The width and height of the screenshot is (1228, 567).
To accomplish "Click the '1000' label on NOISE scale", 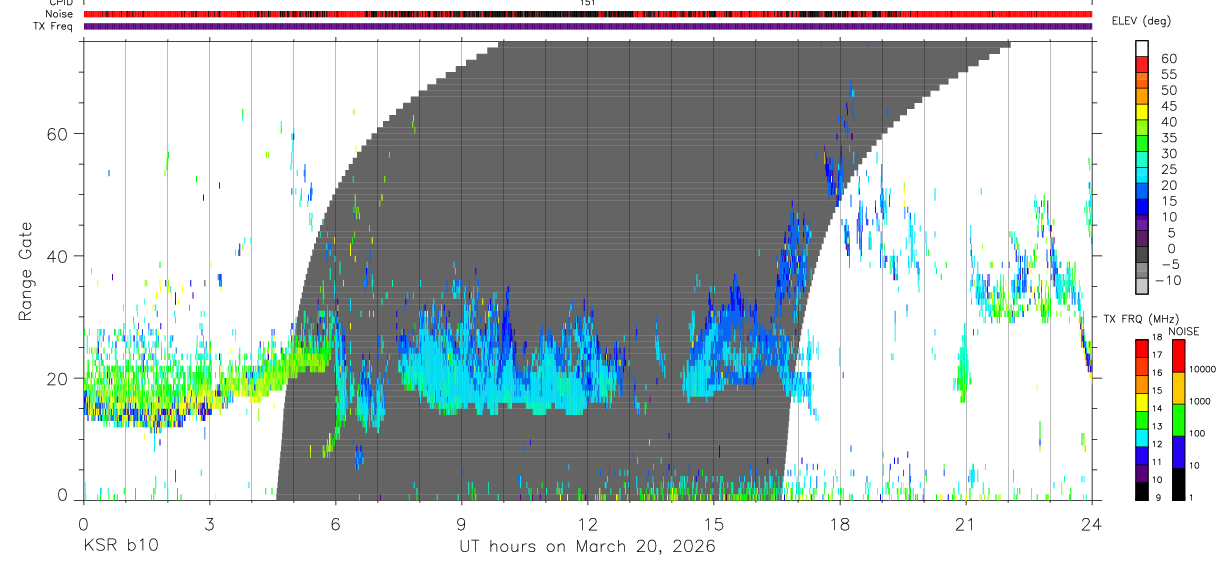I will coord(1201,400).
